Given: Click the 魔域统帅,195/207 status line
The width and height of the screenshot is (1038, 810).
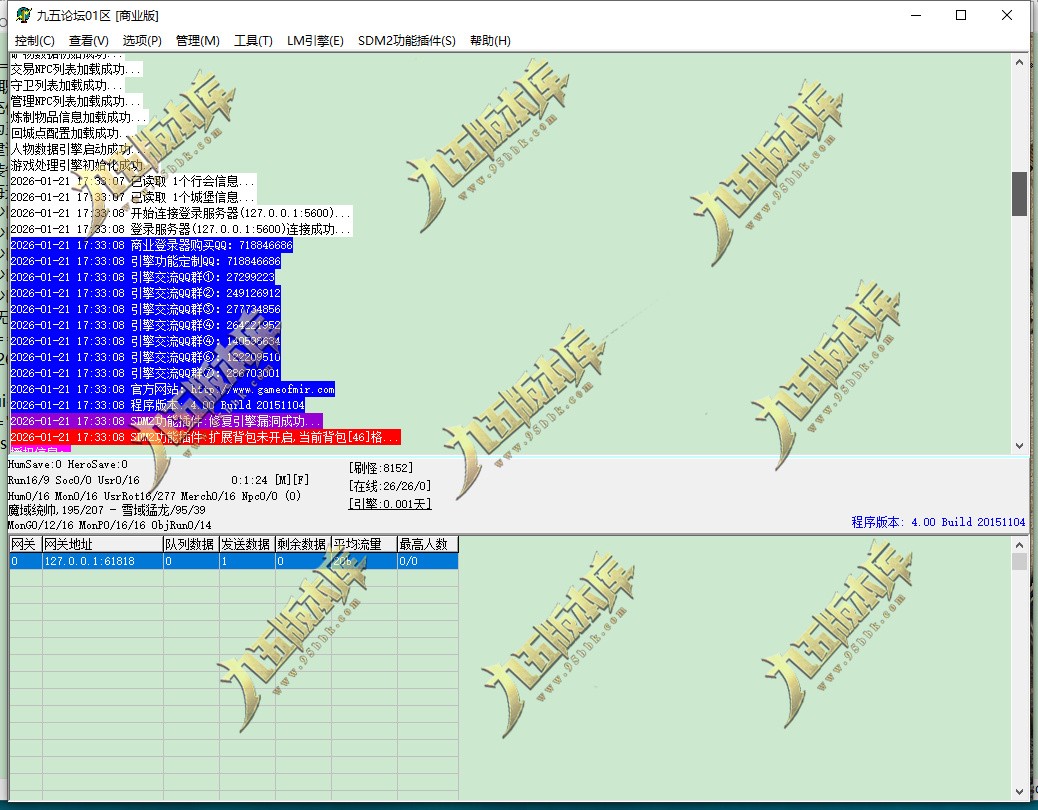Looking at the screenshot, I should pyautogui.click(x=107, y=510).
